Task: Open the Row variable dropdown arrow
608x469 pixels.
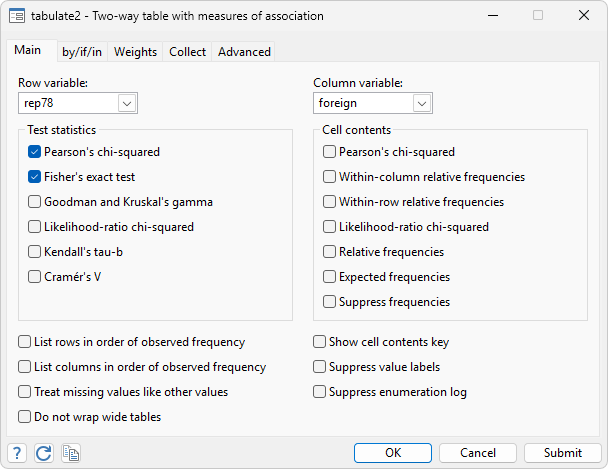Action: click(x=127, y=103)
